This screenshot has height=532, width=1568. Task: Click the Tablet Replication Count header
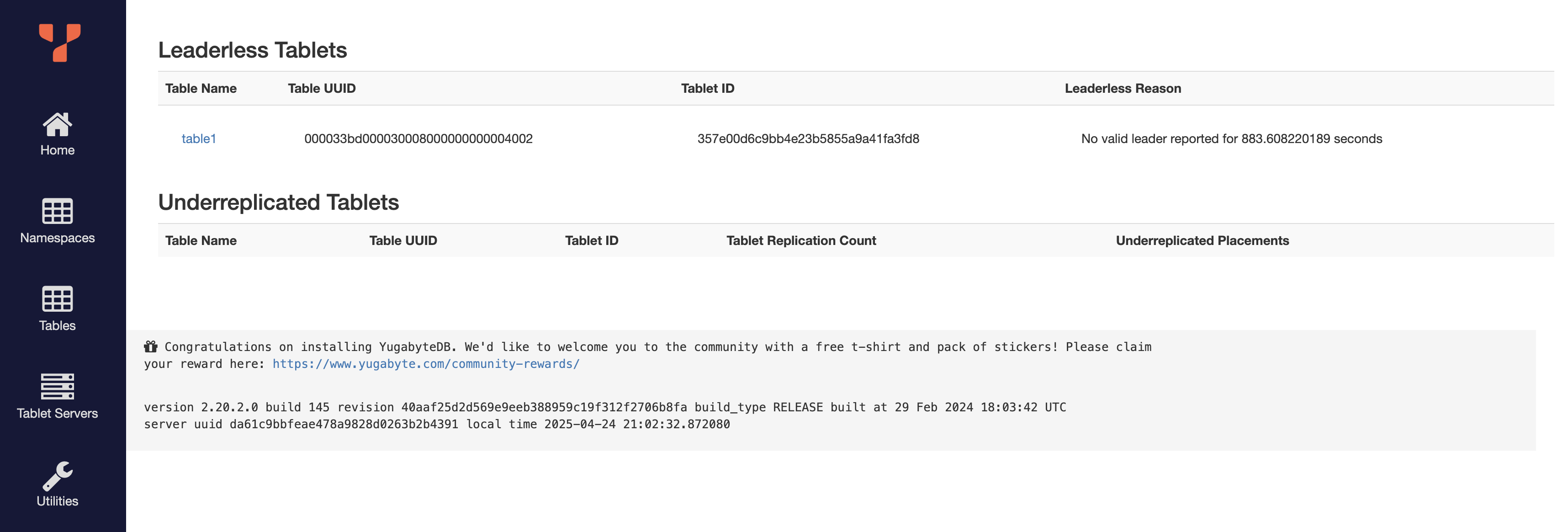(801, 240)
